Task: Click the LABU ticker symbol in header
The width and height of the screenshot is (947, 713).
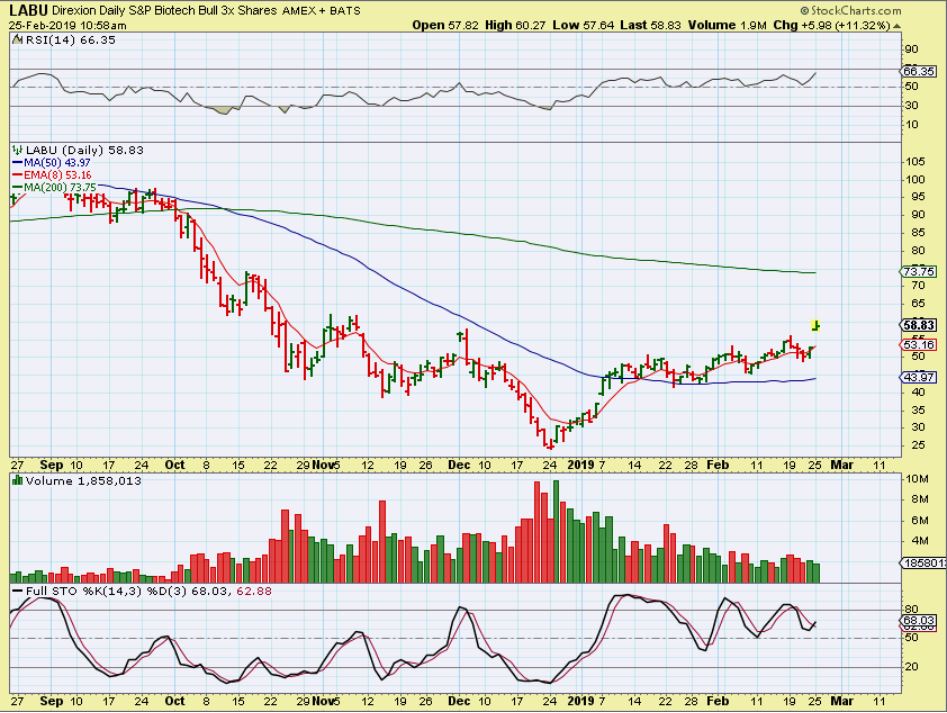Action: 28,10
